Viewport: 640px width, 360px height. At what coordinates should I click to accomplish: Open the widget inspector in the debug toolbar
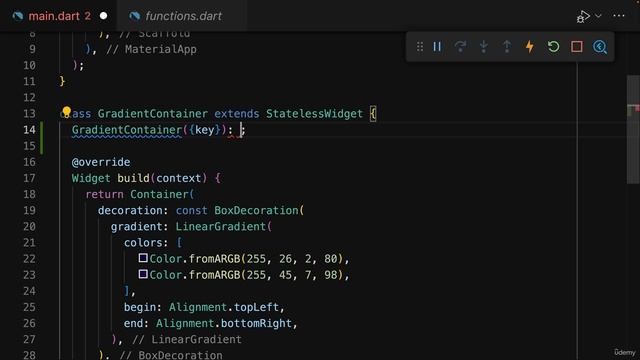pyautogui.click(x=600, y=47)
